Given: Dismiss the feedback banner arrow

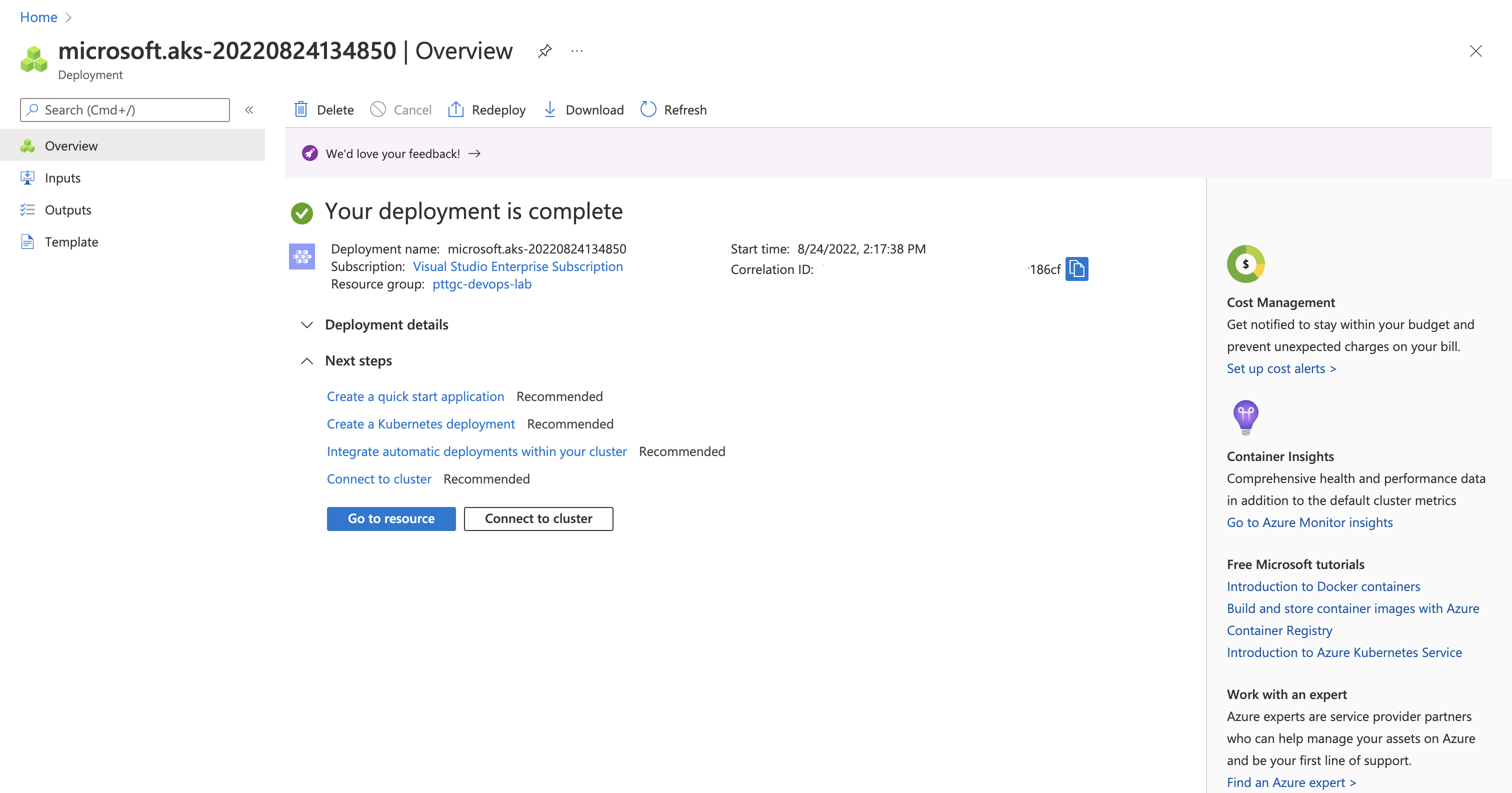Looking at the screenshot, I should (x=474, y=153).
